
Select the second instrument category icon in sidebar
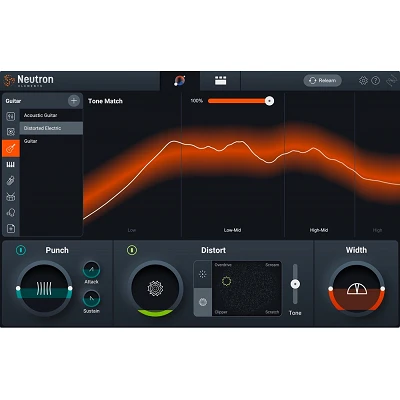point(11,132)
